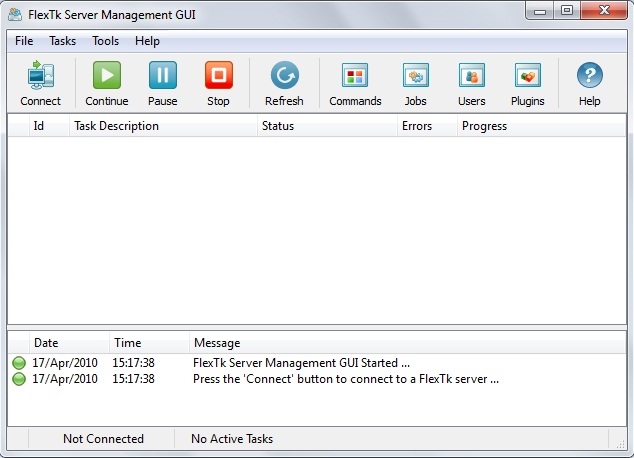This screenshot has height=458, width=634.
Task: Sort log by Date column header
Action: tap(69, 343)
